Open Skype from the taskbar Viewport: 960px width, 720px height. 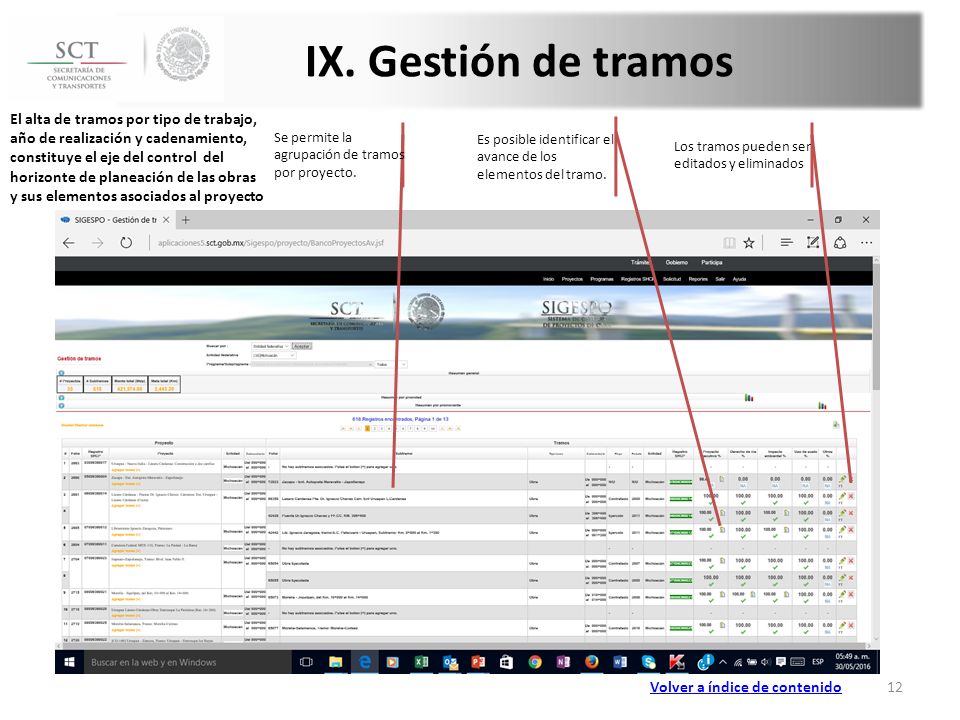[x=648, y=662]
